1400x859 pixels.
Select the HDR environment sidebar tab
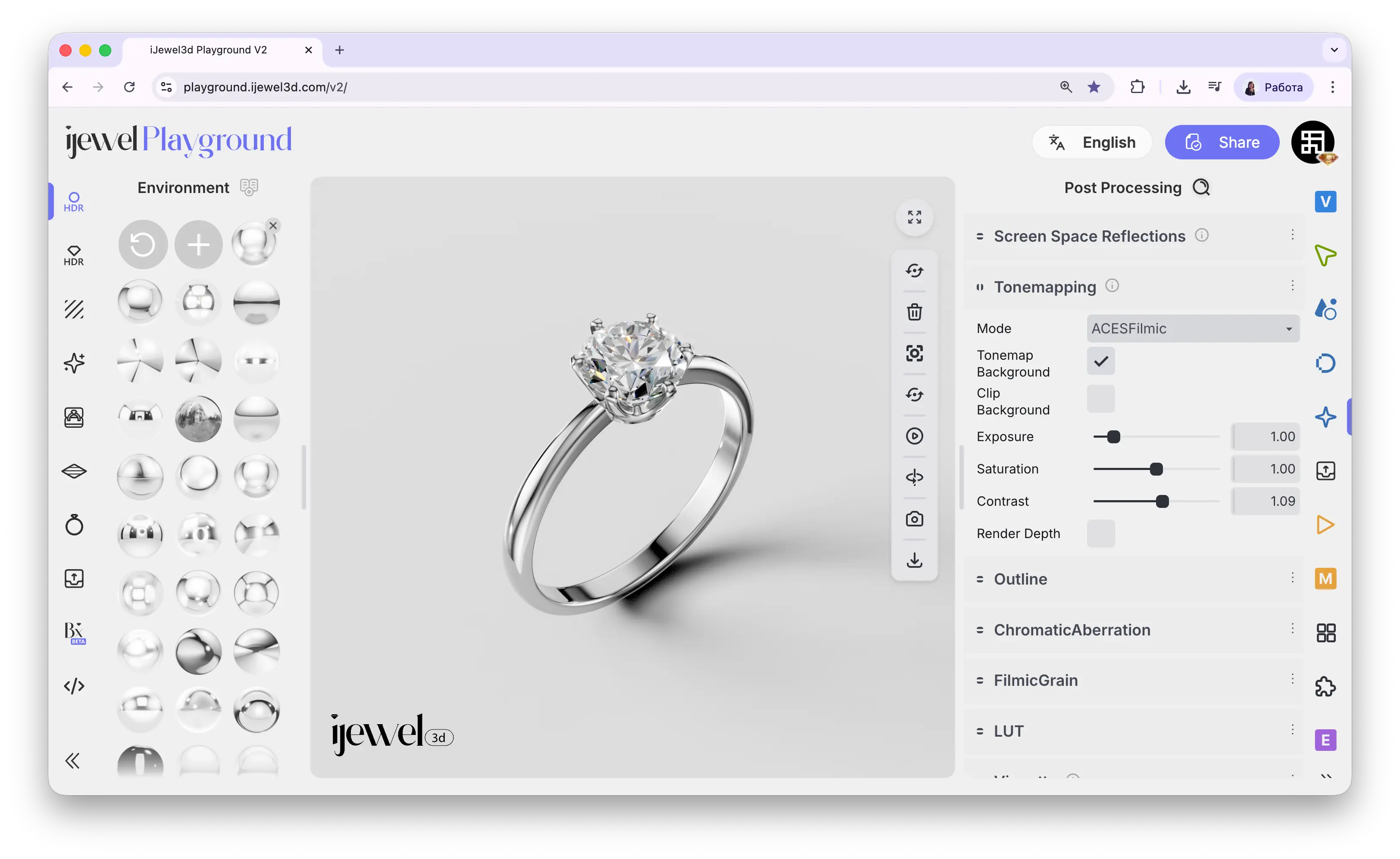(x=73, y=201)
